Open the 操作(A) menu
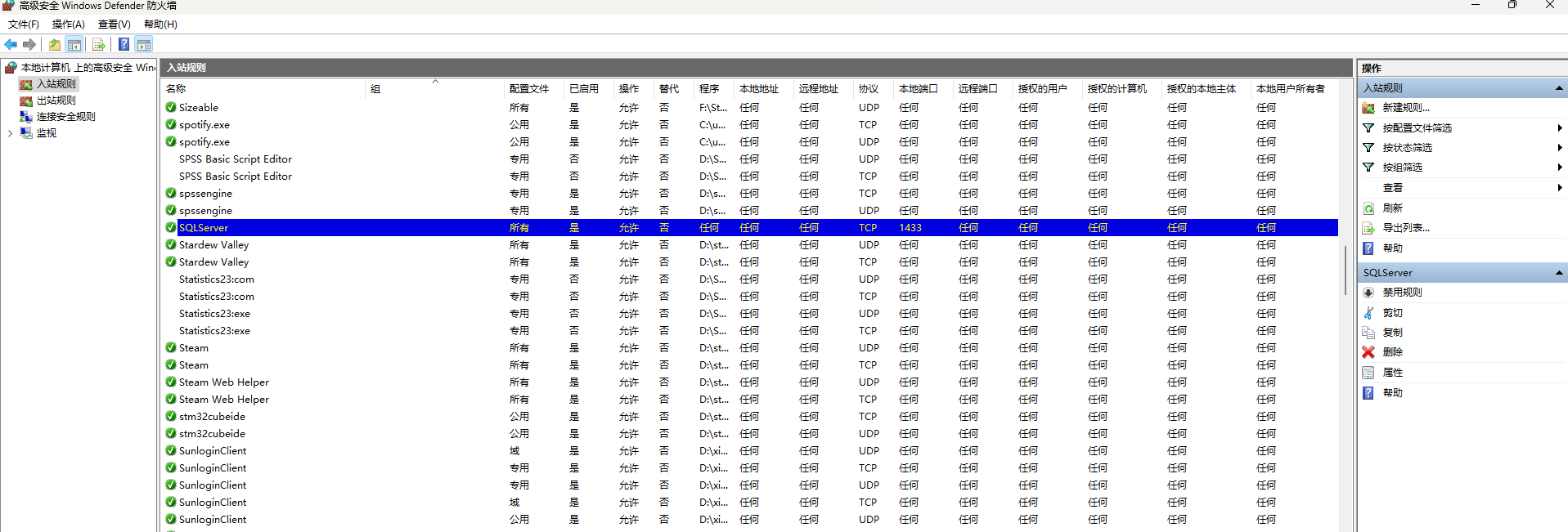1568x532 pixels. click(69, 25)
